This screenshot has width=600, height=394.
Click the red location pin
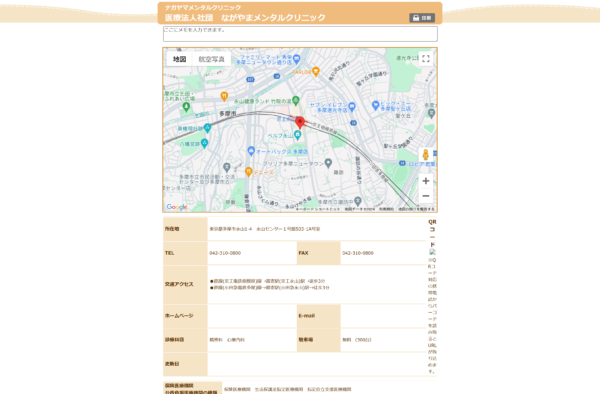pyautogui.click(x=300, y=122)
